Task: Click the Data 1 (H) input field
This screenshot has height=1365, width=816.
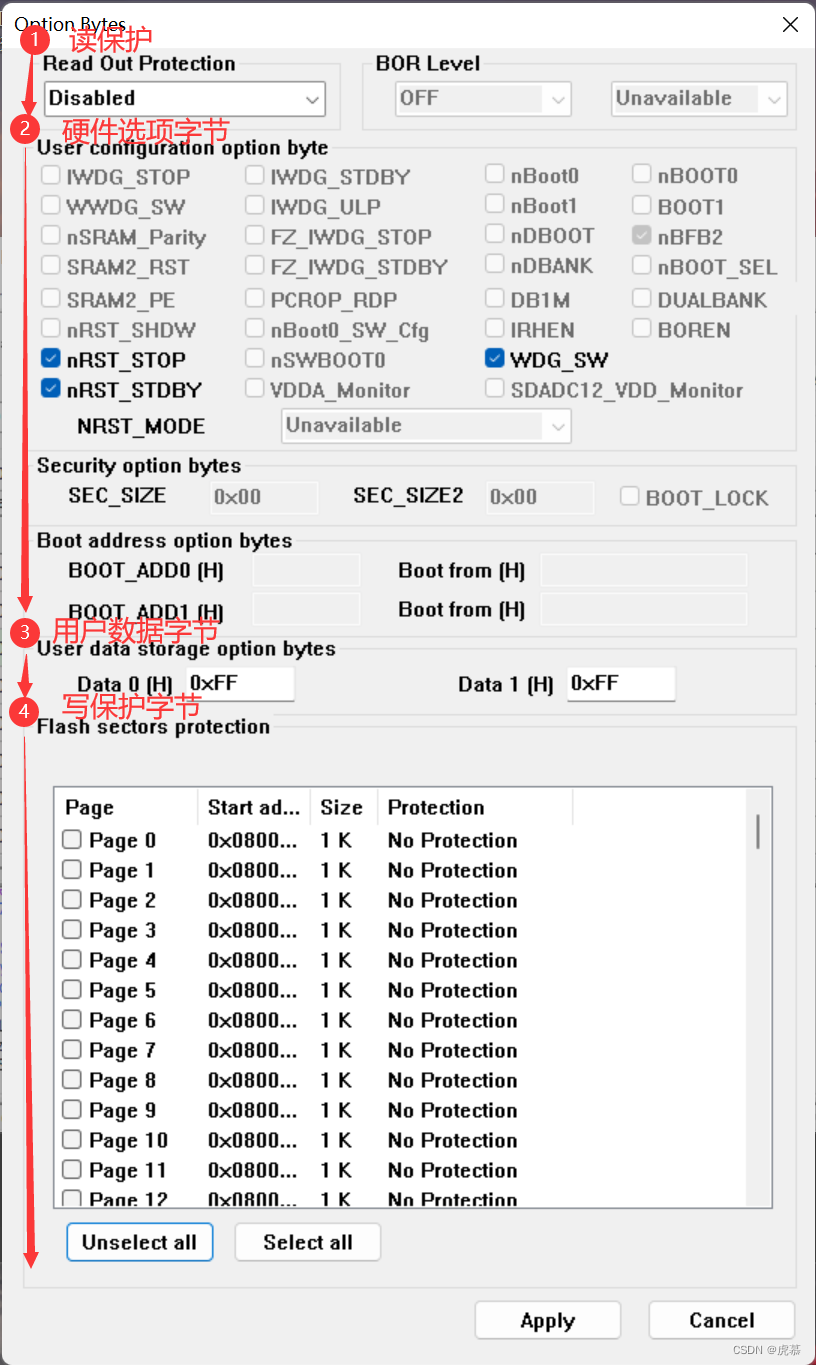Action: click(621, 683)
